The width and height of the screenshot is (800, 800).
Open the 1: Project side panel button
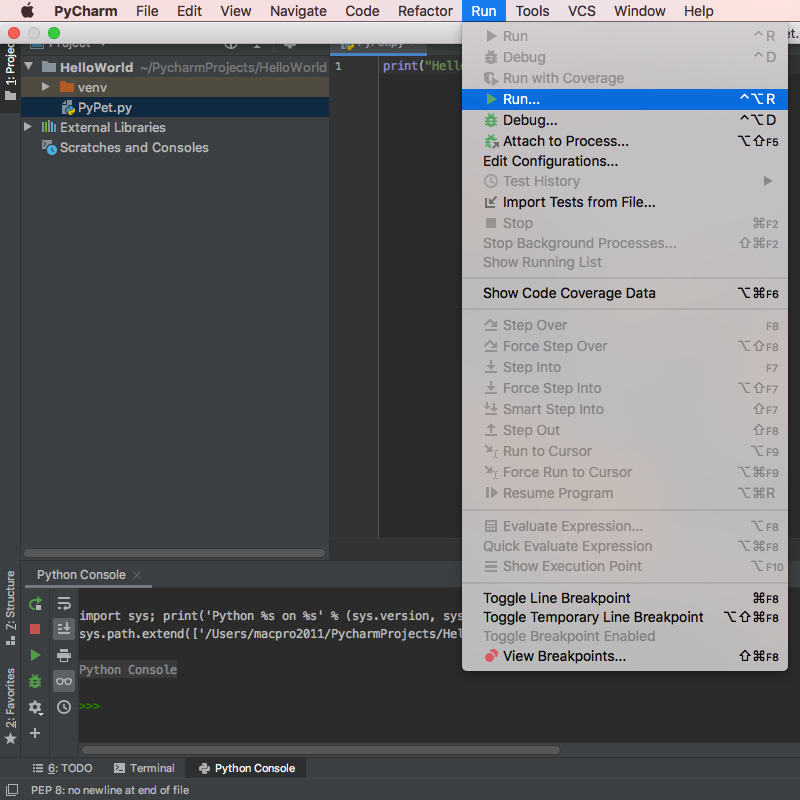pos(10,71)
